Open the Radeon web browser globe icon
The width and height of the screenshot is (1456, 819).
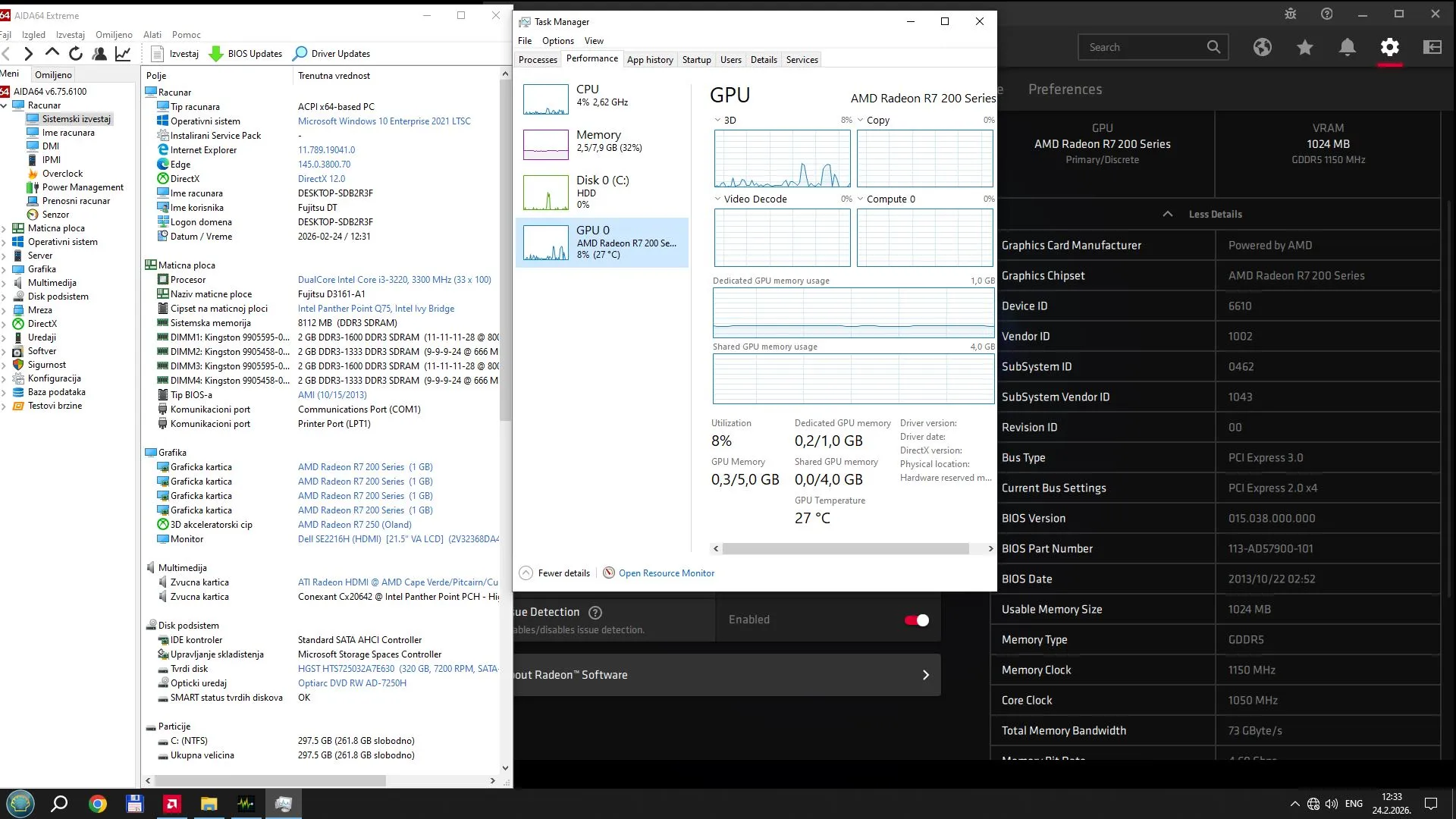coord(1262,47)
